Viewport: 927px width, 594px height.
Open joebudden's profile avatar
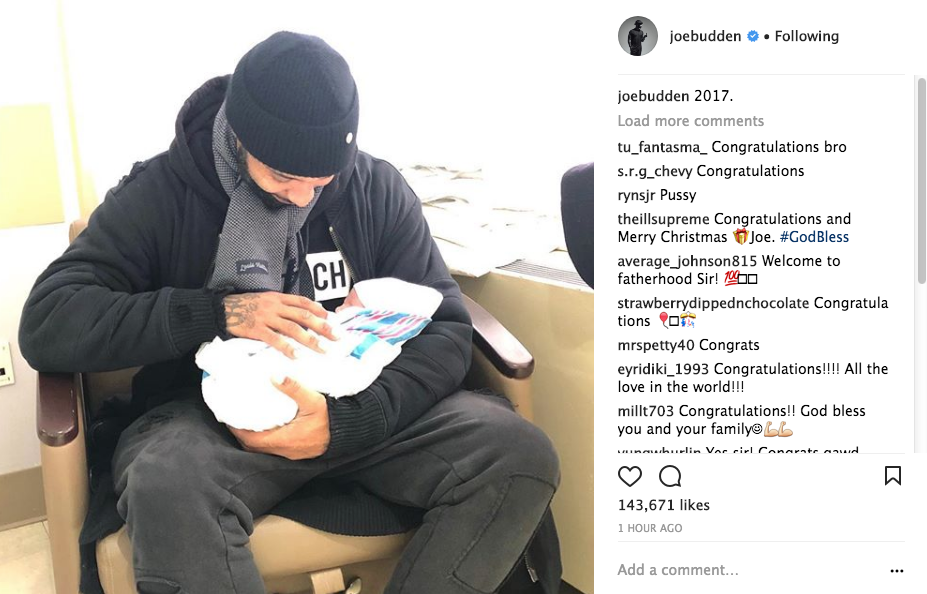[638, 36]
